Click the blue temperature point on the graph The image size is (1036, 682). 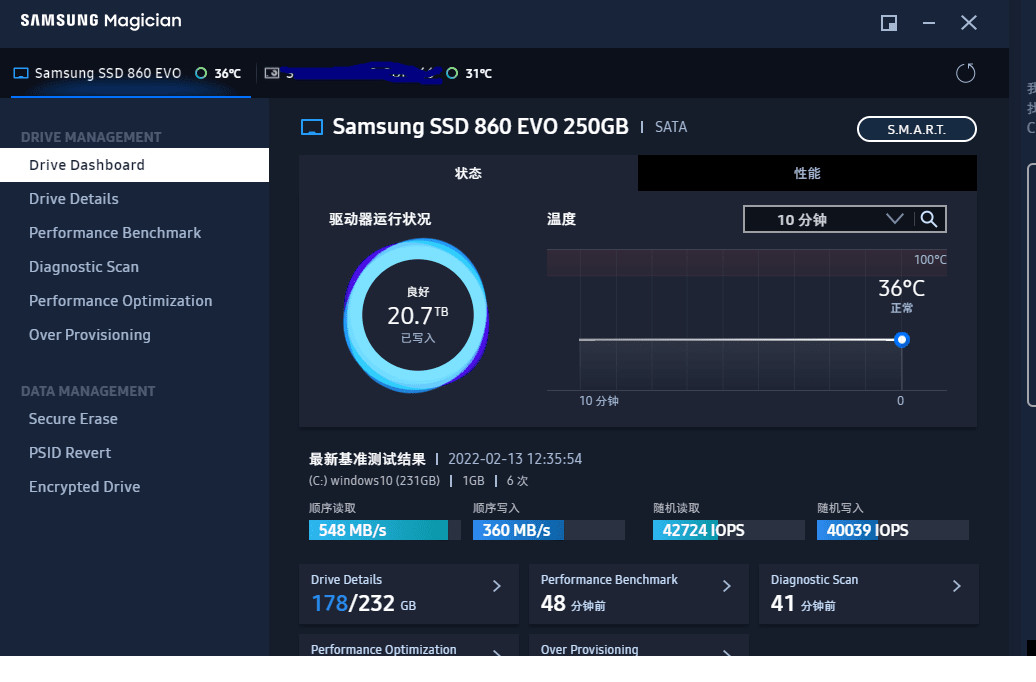coord(902,340)
